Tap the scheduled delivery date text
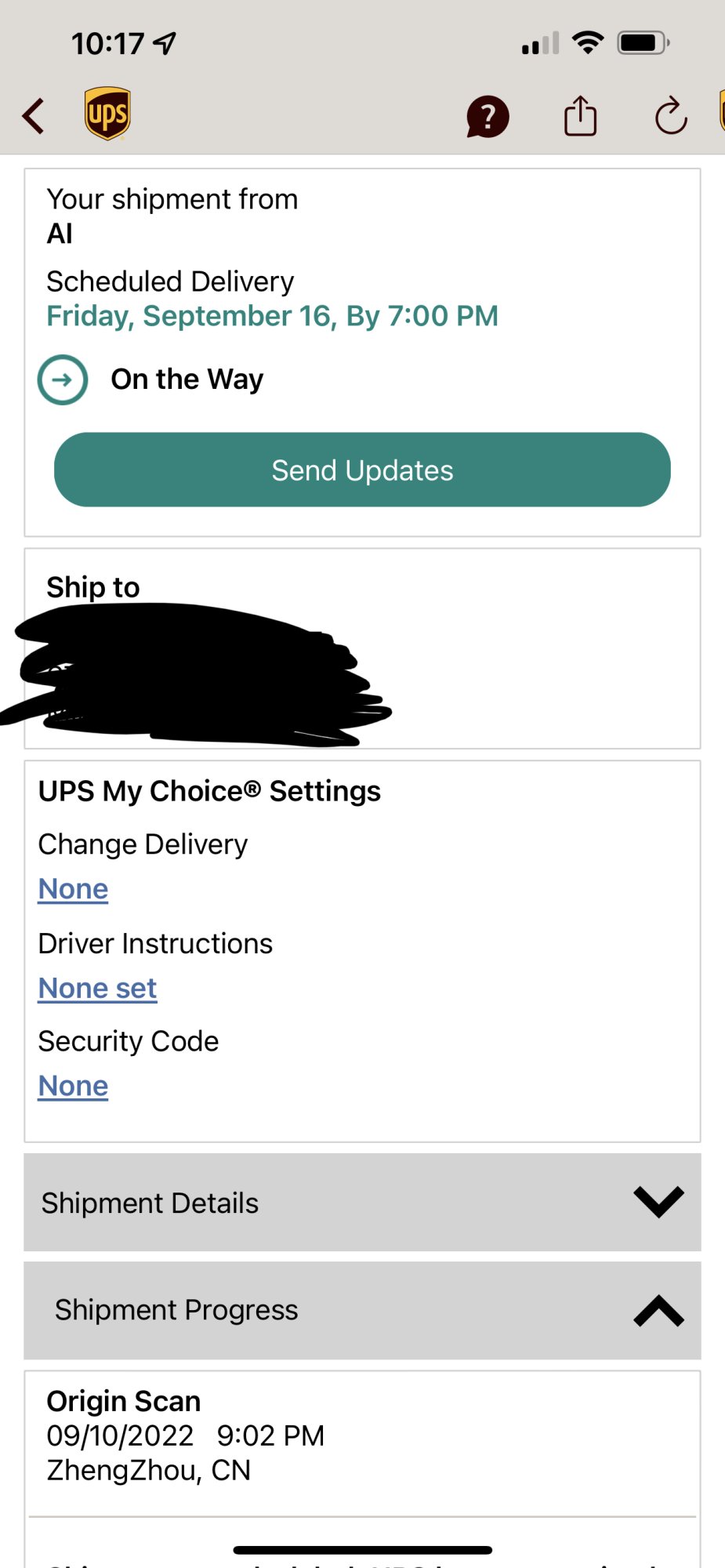 [x=272, y=316]
